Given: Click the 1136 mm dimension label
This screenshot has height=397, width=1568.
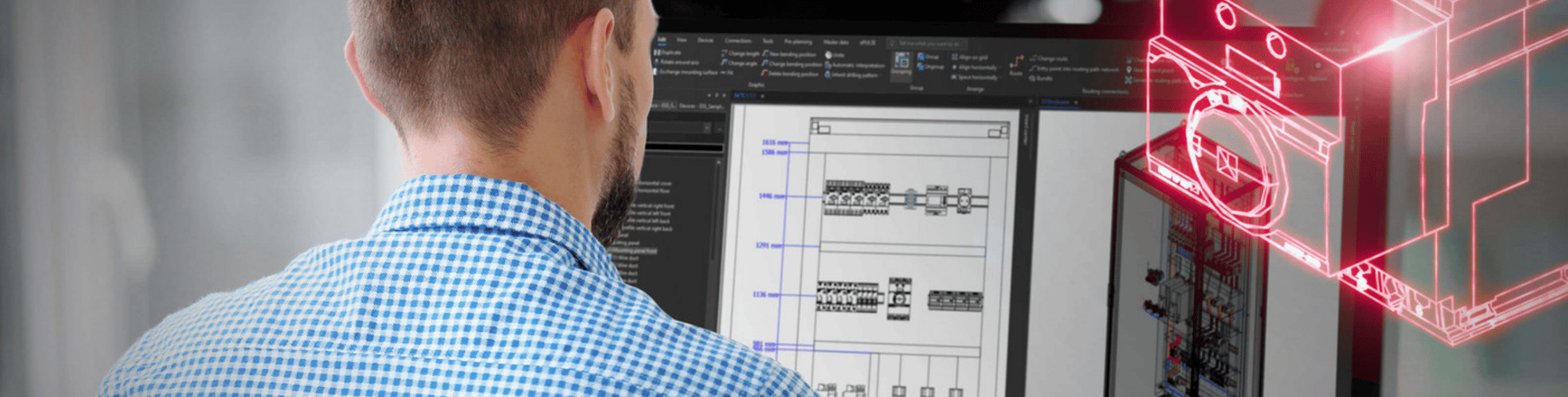Looking at the screenshot, I should [765, 294].
